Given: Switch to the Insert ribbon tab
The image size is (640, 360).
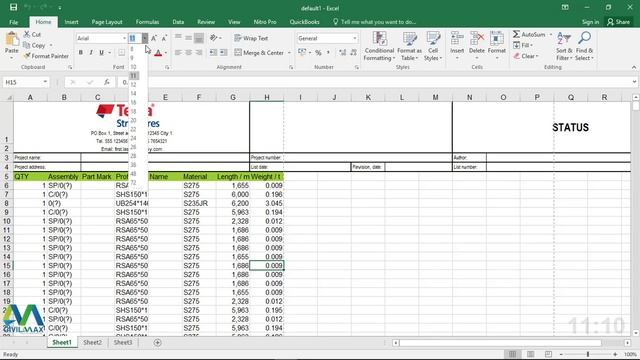Looking at the screenshot, I should pos(71,22).
